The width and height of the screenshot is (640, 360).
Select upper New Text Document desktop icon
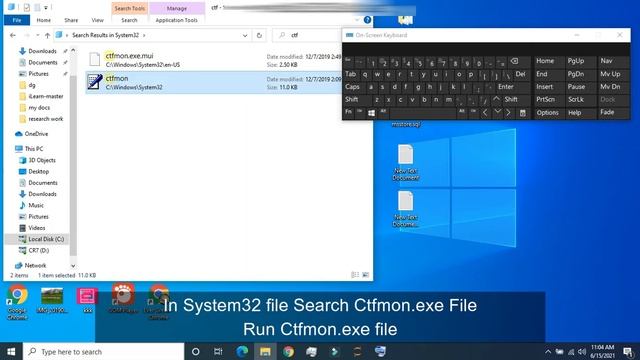pos(406,162)
